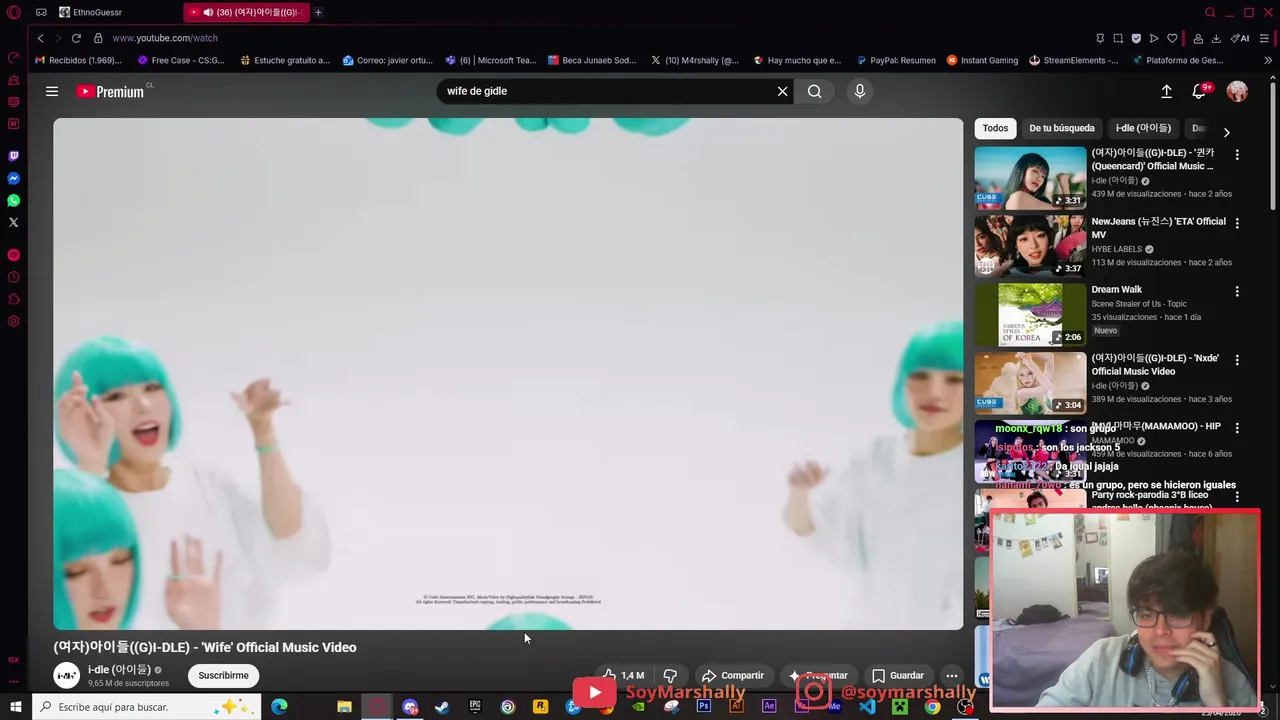This screenshot has height=720, width=1280.
Task: Open the 'Recibidos (1.969)' Gmail bookmark
Action: tap(78, 60)
